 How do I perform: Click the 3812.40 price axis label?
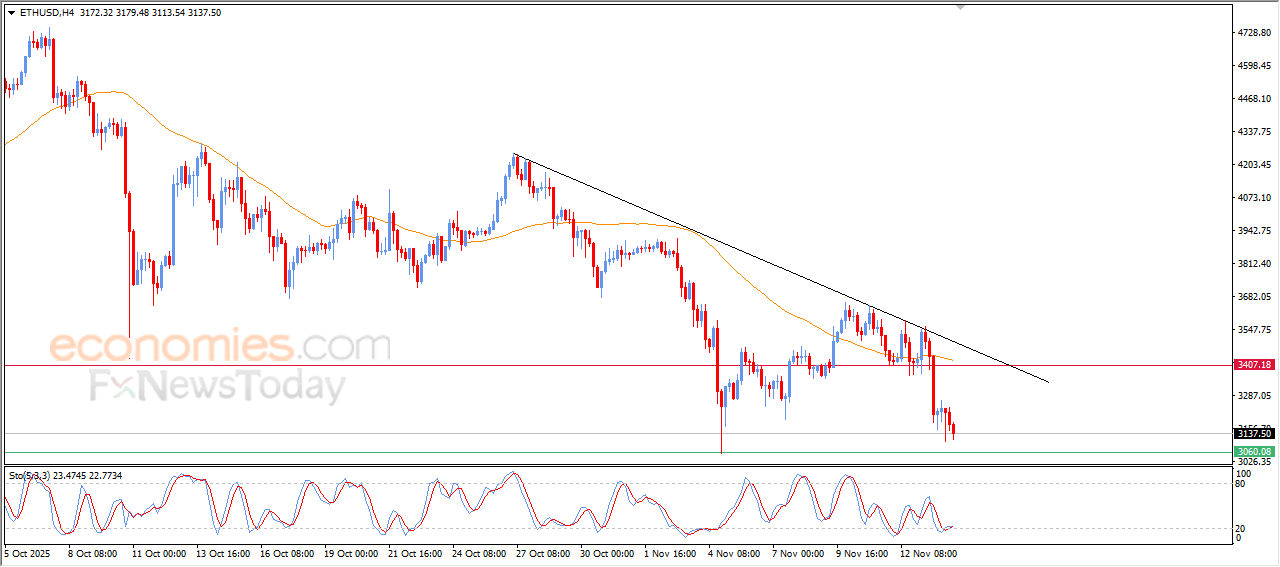click(x=1254, y=264)
